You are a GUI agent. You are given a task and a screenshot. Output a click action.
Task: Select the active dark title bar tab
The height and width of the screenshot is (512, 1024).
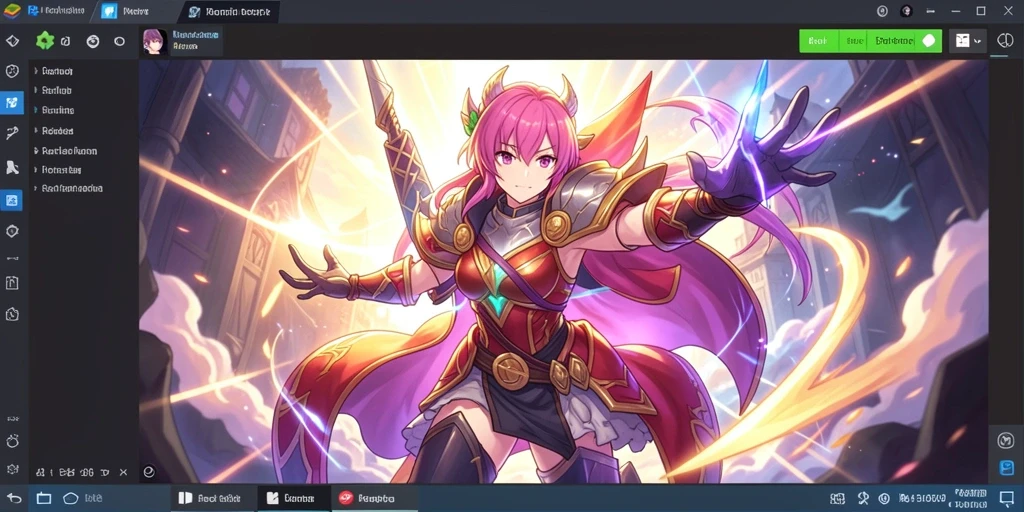pos(231,11)
